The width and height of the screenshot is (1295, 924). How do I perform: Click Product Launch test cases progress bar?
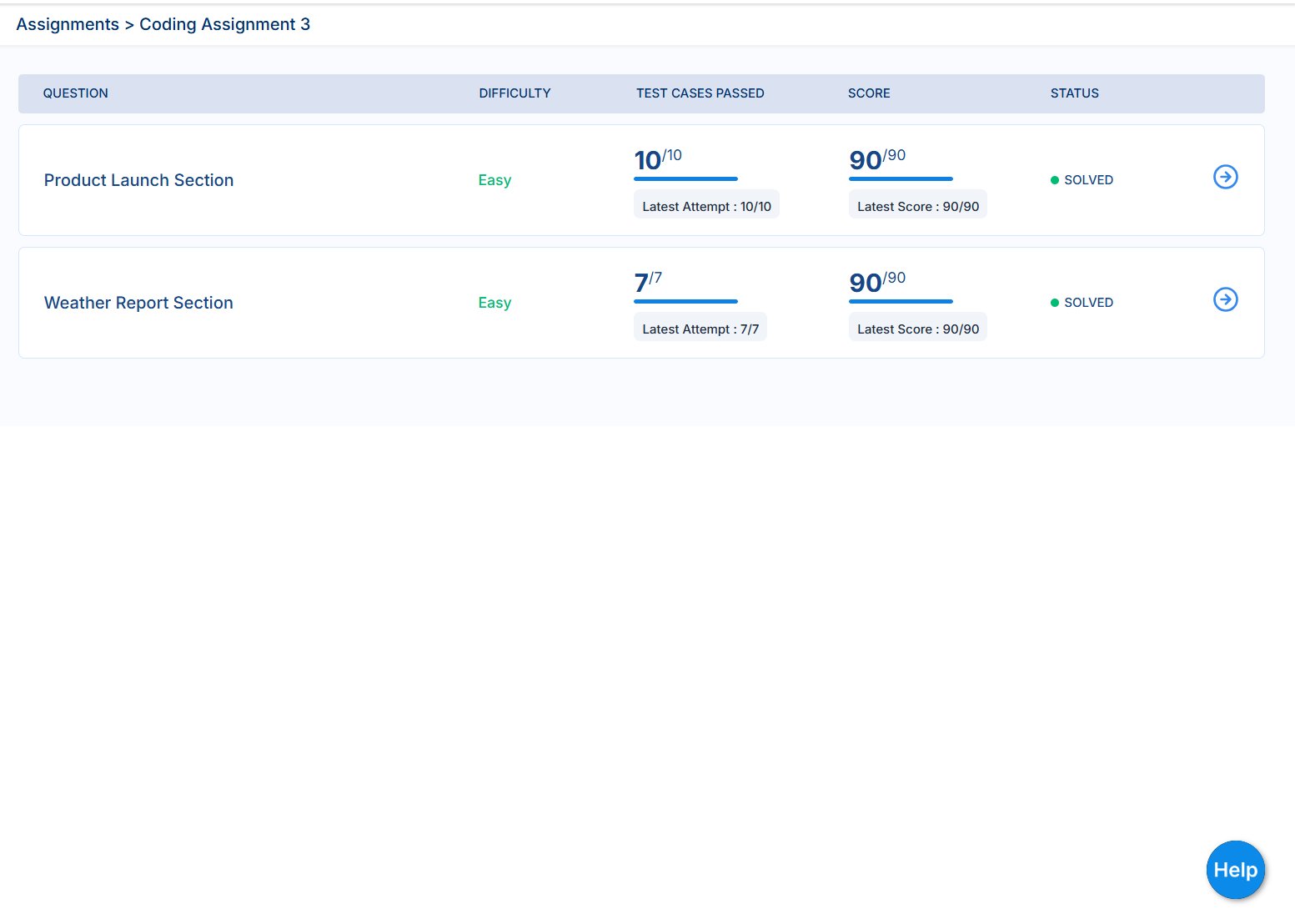(685, 178)
